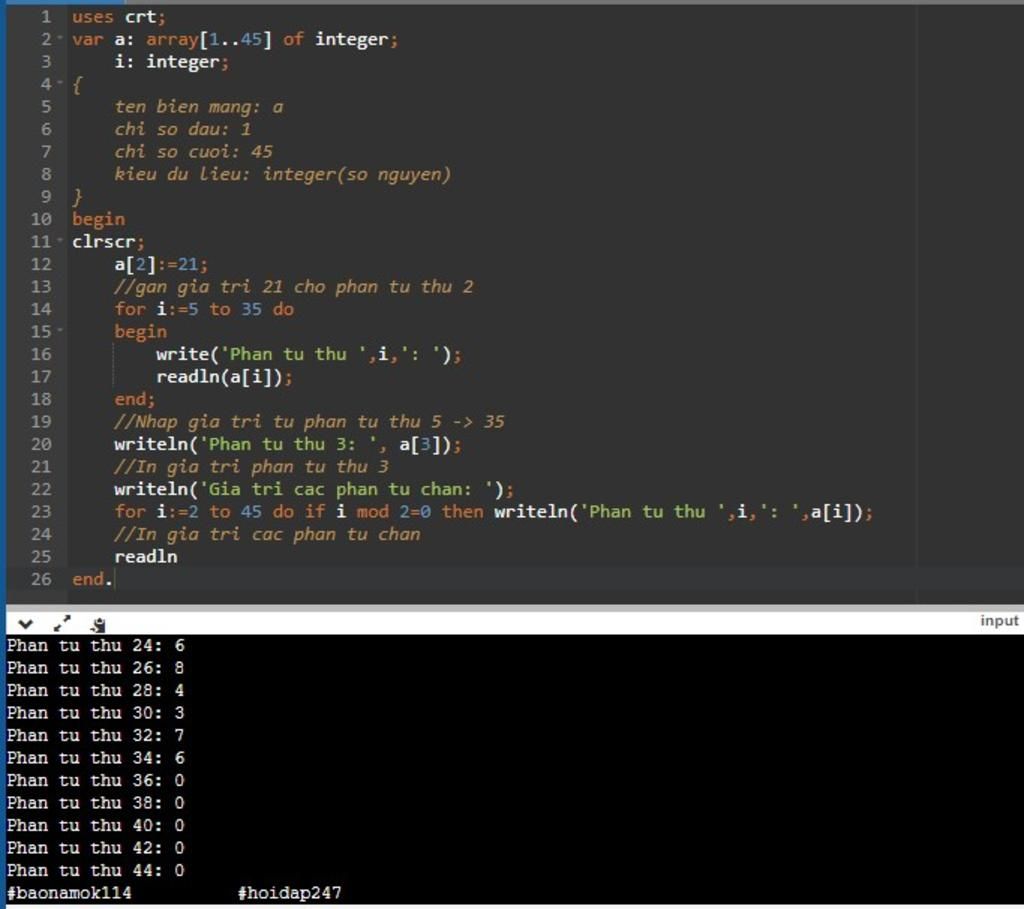
Task: Click the final 'readln' on line 25
Action: (x=146, y=556)
